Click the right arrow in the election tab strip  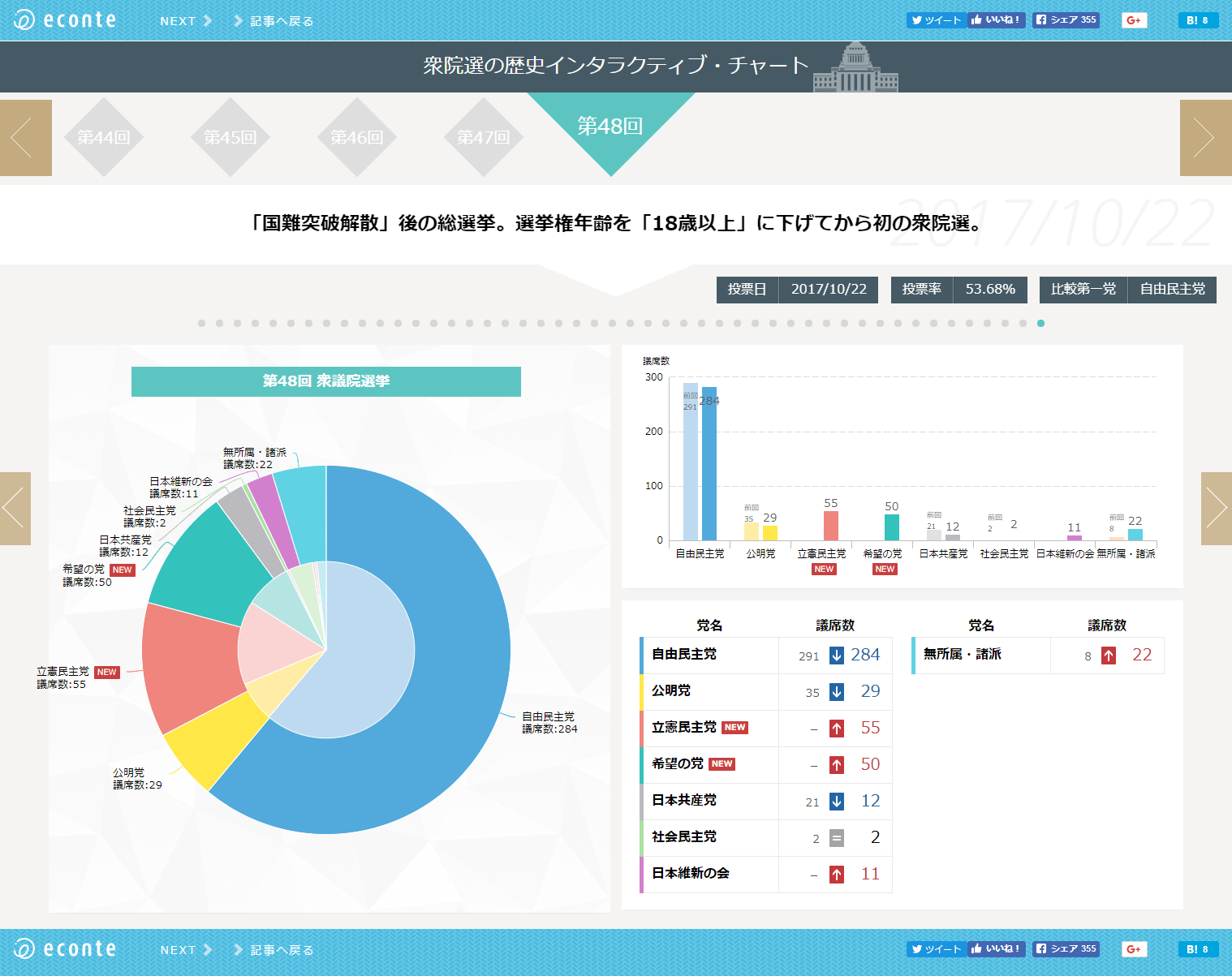pyautogui.click(x=1205, y=138)
